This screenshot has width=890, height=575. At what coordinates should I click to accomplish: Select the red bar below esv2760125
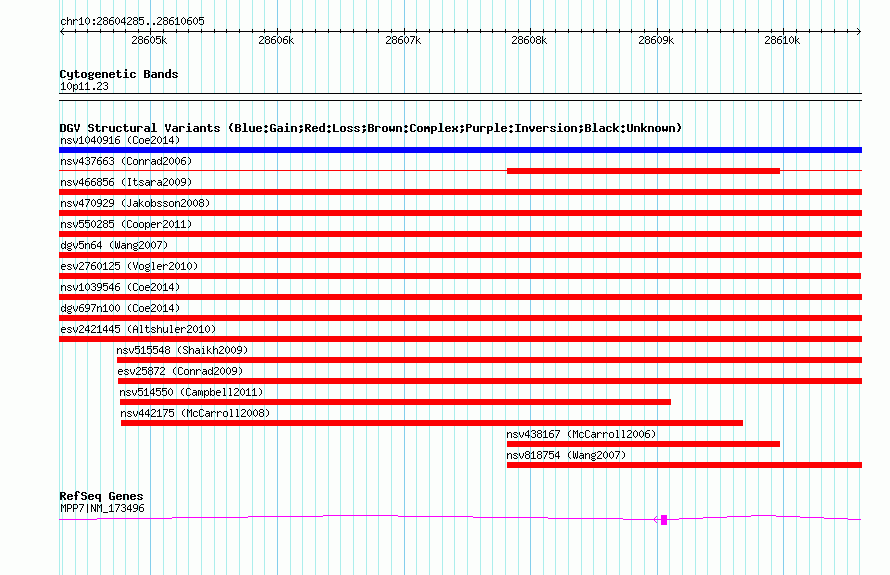(x=460, y=276)
